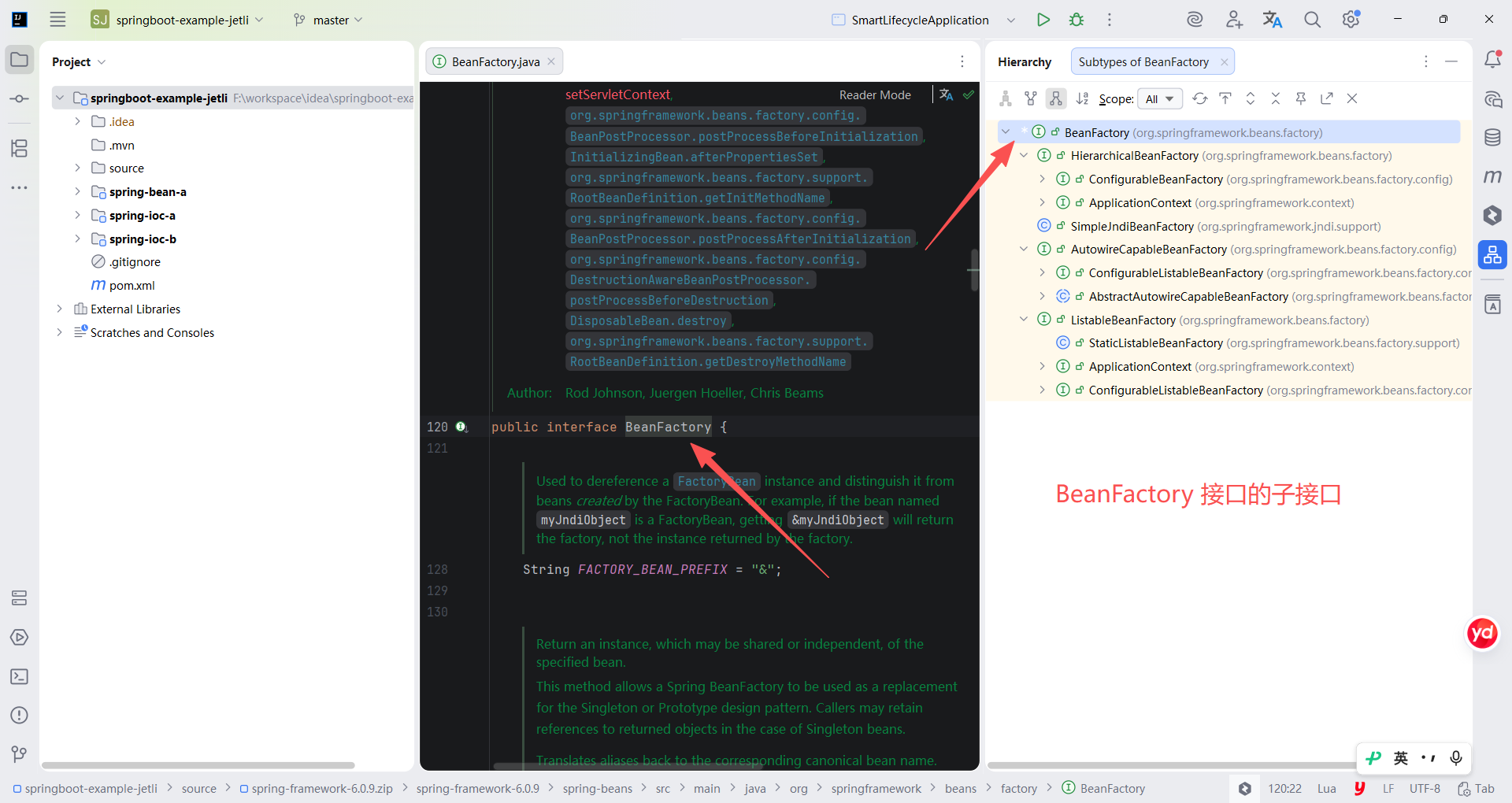Toggle subtypes hierarchy view button
1512x803 pixels.
coord(1056,98)
